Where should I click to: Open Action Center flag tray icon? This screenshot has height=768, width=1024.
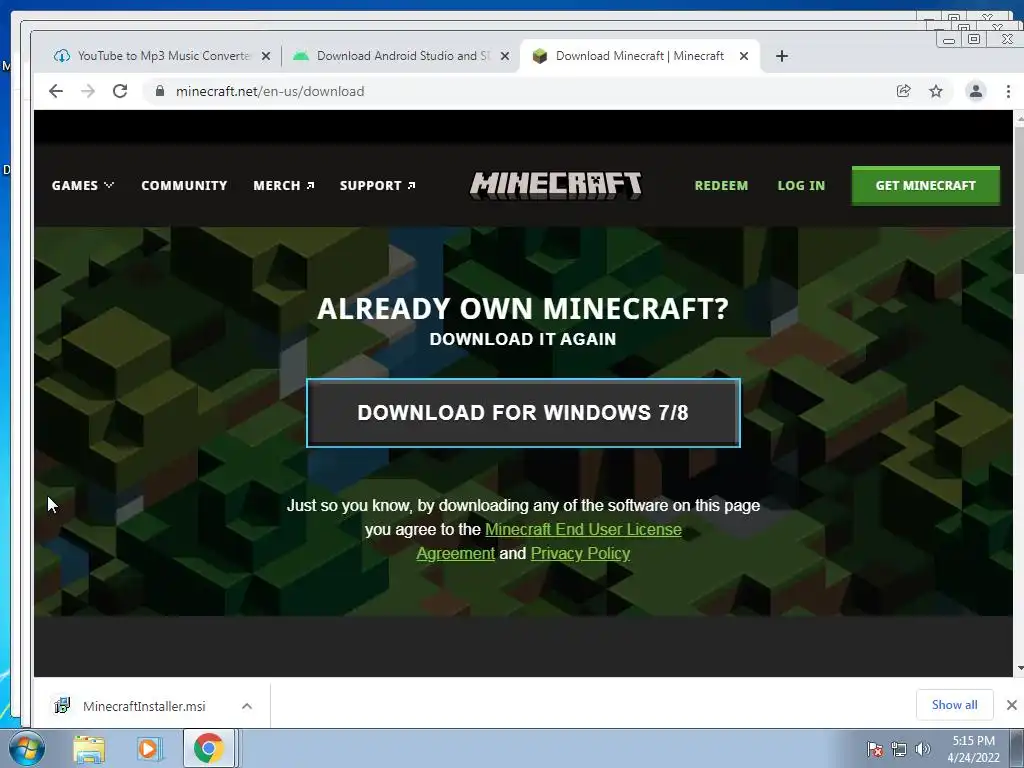click(x=874, y=749)
